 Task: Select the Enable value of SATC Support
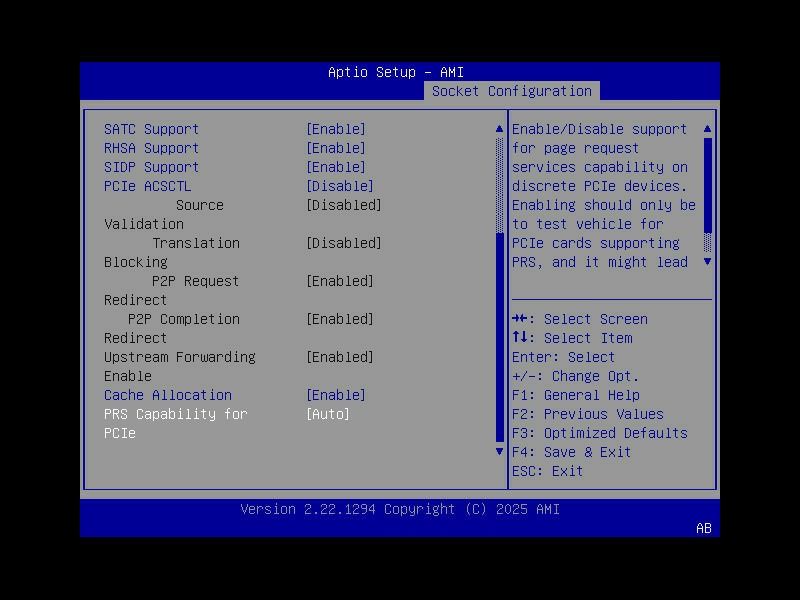point(336,128)
